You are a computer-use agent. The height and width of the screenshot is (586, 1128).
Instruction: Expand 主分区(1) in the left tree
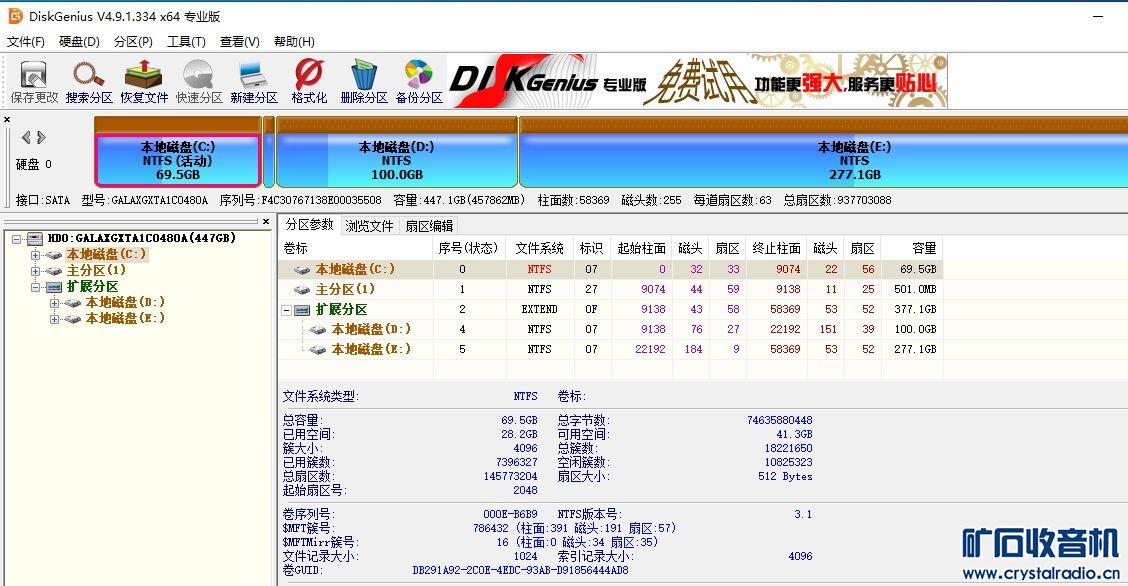[x=35, y=271]
